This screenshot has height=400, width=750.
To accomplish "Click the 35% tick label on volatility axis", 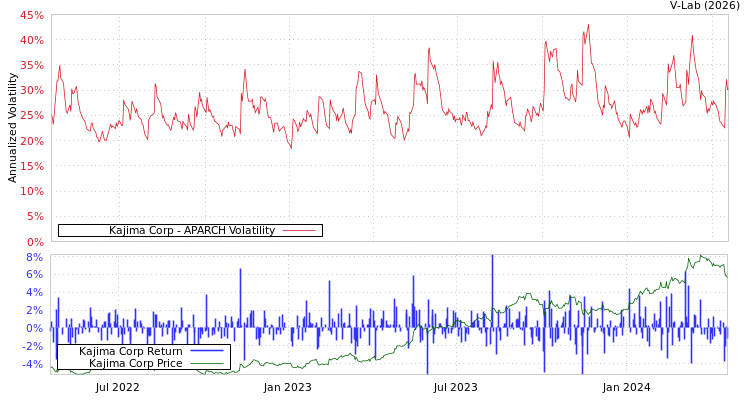I will pyautogui.click(x=31, y=66).
